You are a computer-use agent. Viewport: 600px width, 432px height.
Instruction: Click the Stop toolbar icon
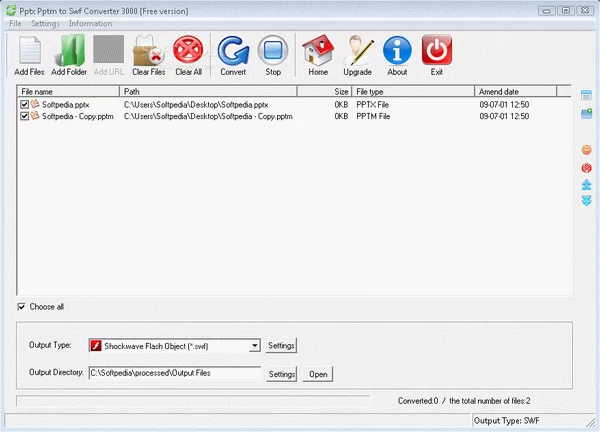point(273,50)
